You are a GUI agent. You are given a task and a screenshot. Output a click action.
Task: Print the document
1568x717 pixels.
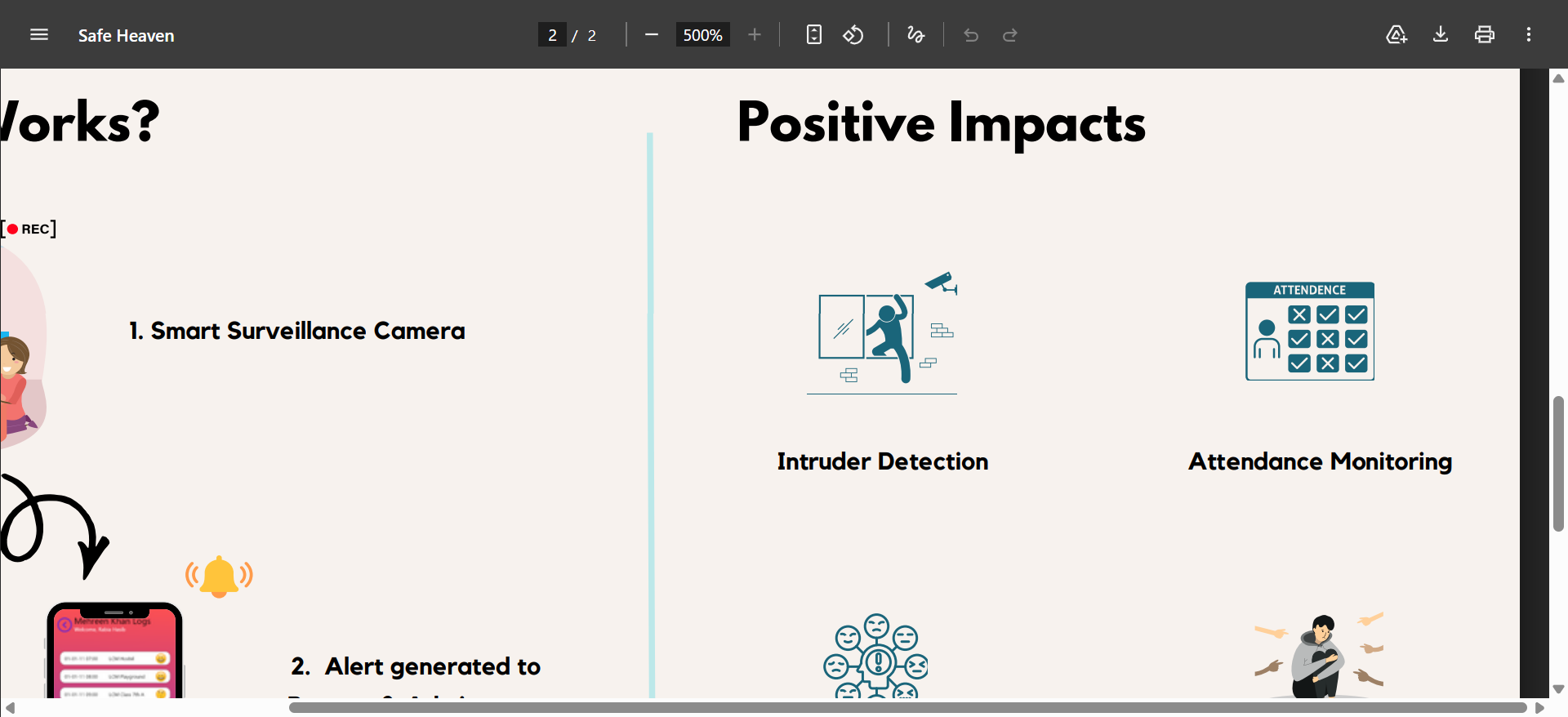[1484, 34]
